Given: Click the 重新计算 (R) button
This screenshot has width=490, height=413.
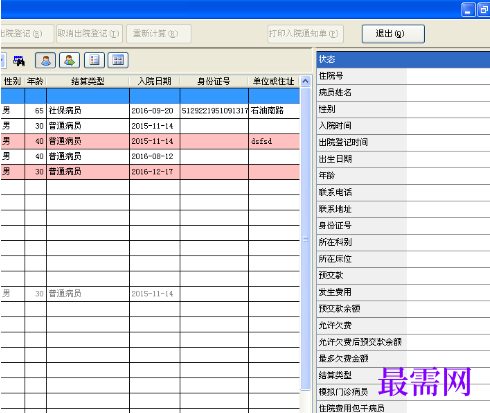Looking at the screenshot, I should 159,34.
